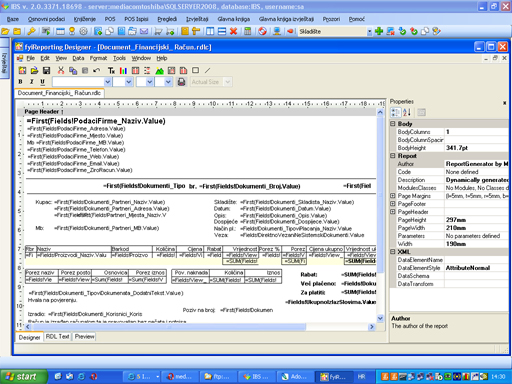512x384 pixels.
Task: Expand the PageFooter property
Action: [x=393, y=204]
